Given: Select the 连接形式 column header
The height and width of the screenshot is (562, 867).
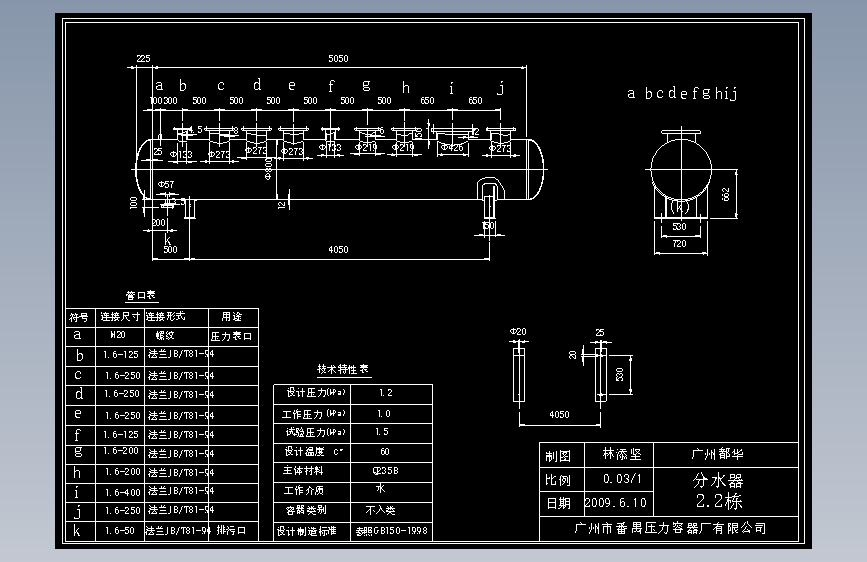Looking at the screenshot, I should [x=166, y=316].
